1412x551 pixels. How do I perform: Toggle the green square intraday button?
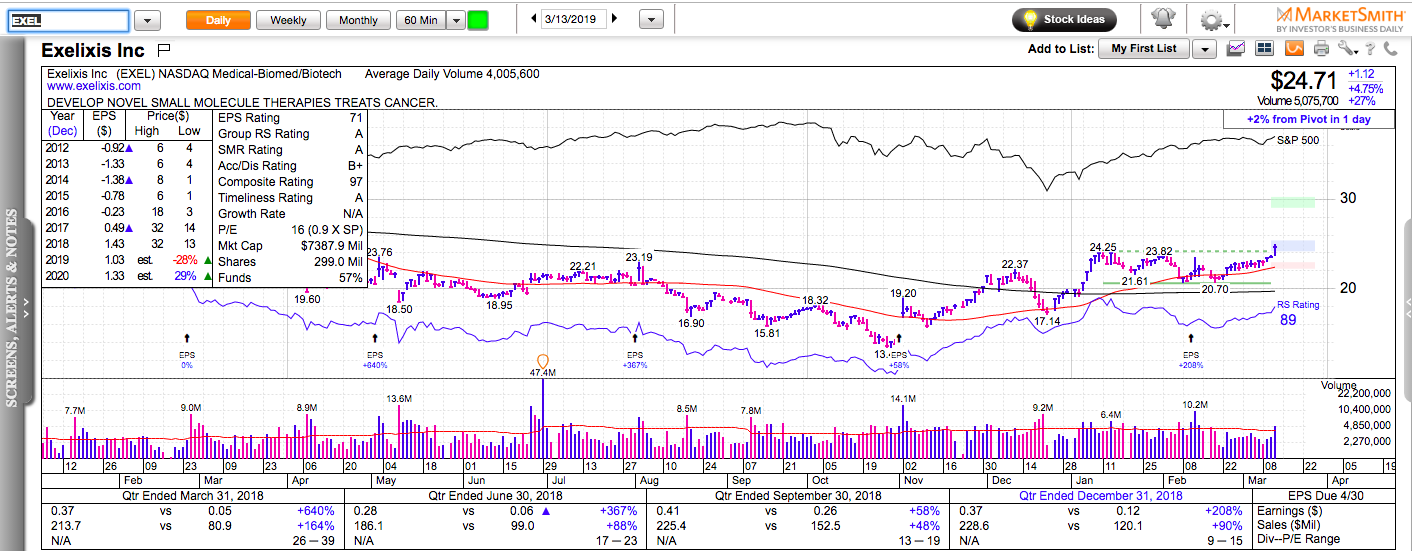478,20
